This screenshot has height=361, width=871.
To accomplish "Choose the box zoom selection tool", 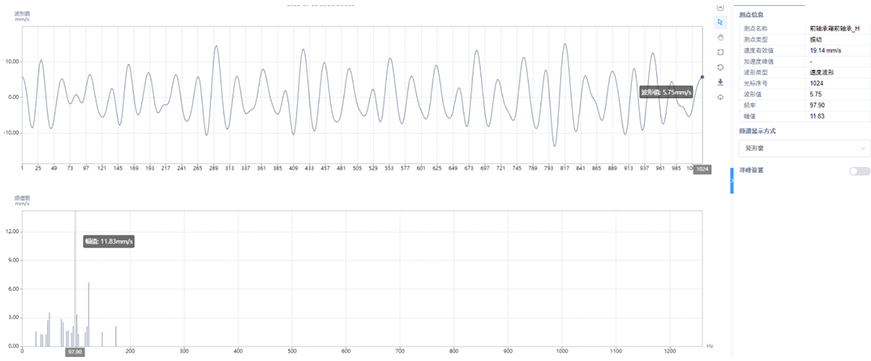I will click(720, 52).
